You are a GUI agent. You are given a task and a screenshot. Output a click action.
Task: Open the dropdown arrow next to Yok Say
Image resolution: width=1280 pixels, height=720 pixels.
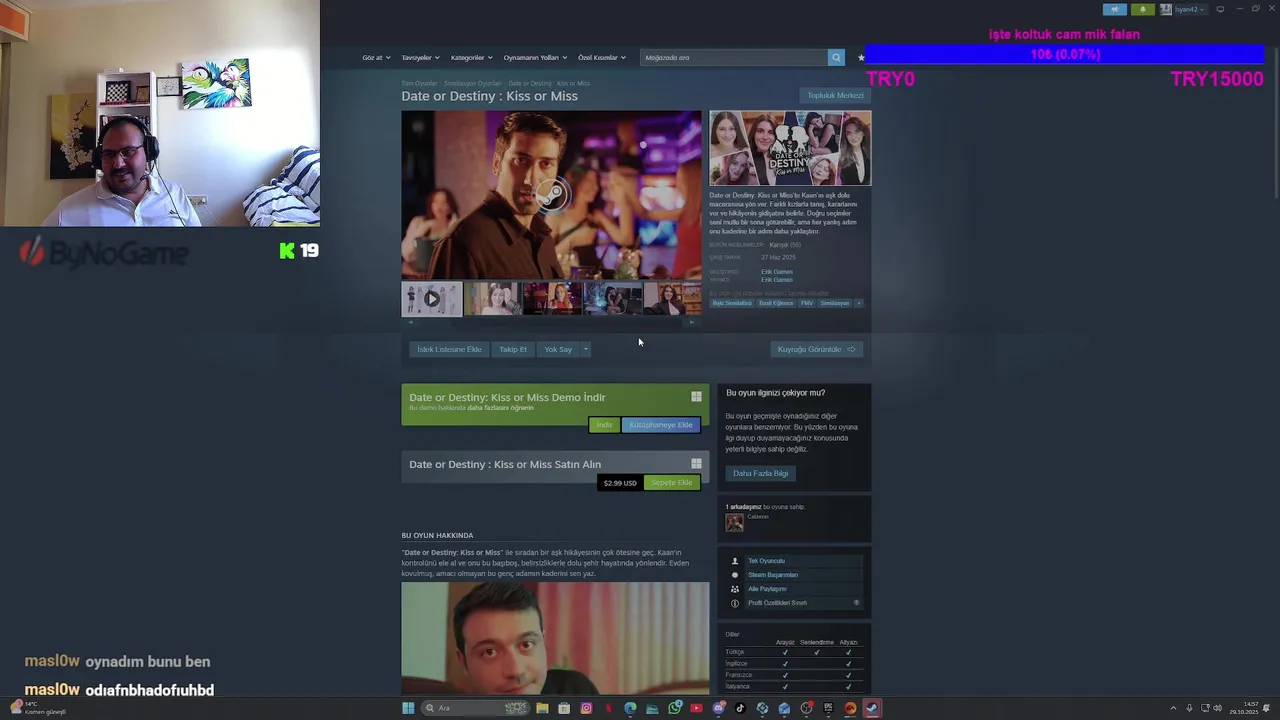click(585, 349)
